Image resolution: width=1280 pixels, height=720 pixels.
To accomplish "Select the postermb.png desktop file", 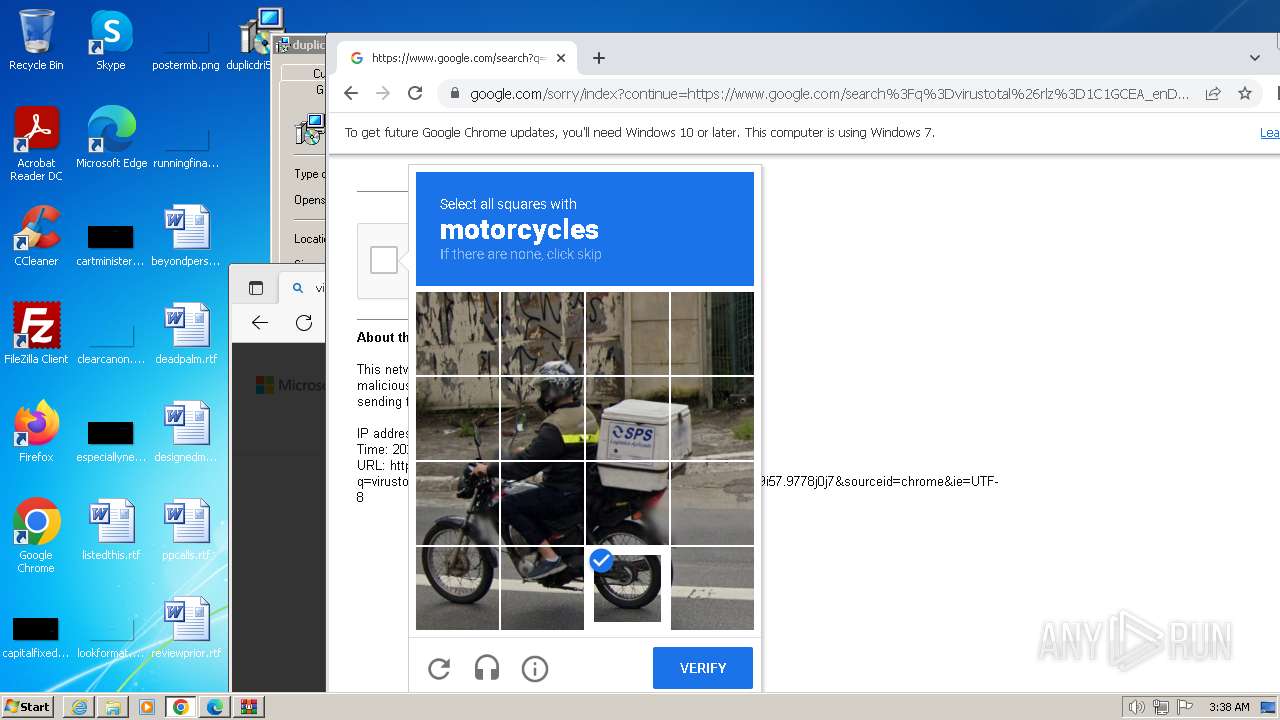I will [186, 46].
